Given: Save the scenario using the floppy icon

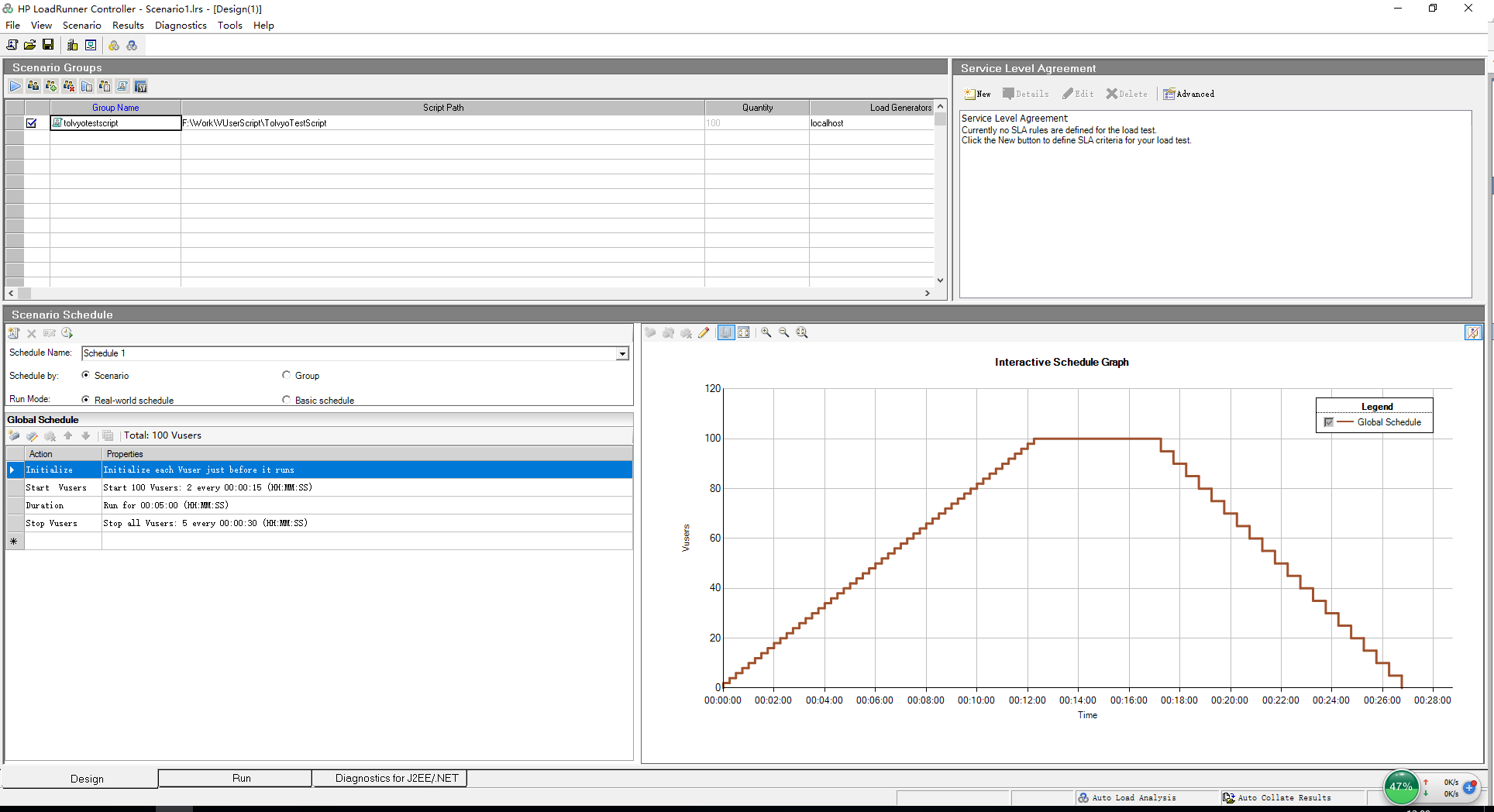Looking at the screenshot, I should tap(48, 45).
